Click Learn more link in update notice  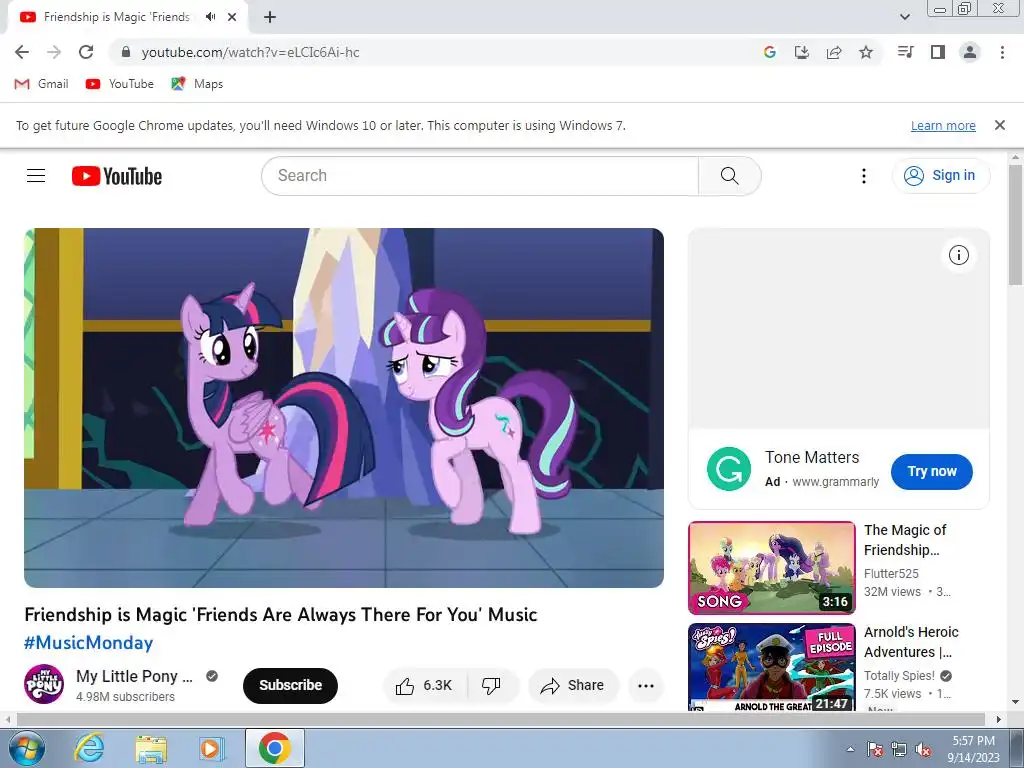[943, 125]
